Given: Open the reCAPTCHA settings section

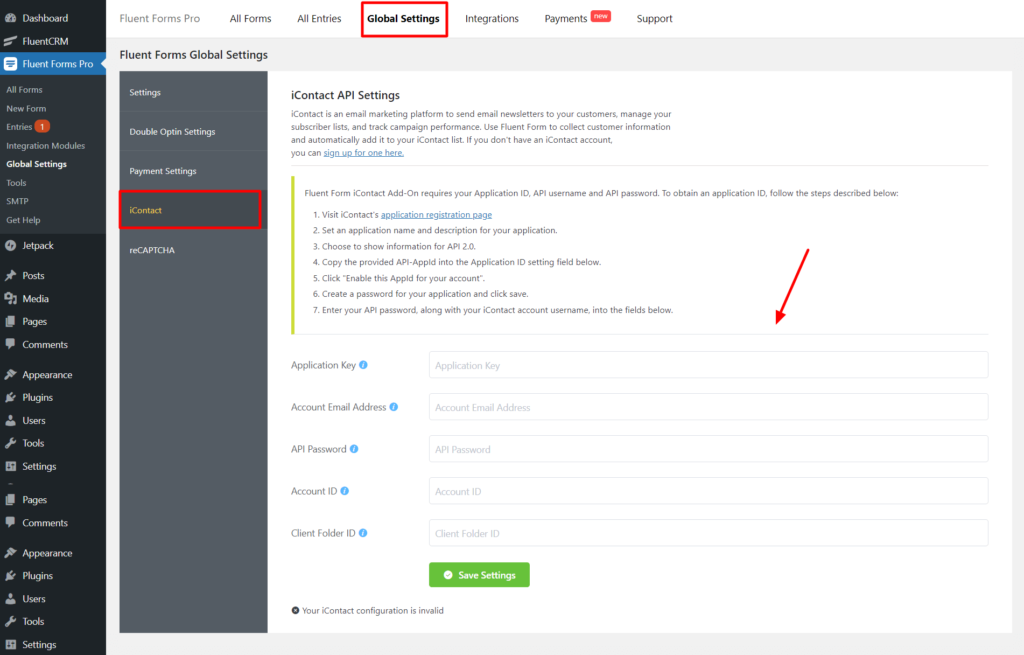Looking at the screenshot, I should 193,249.
